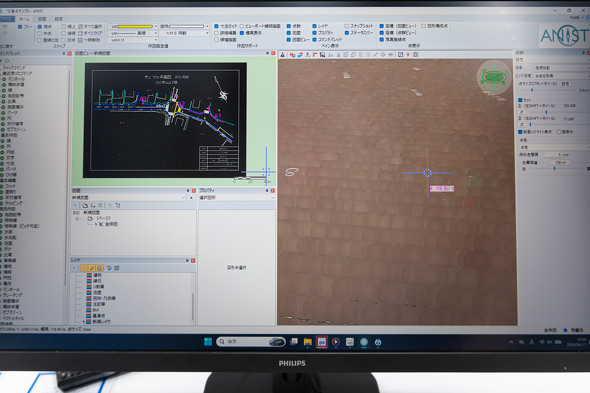Viewport: 590px width, 393px height.
Task: Switch to the 図面 ribbon tab
Action: pyautogui.click(x=43, y=19)
